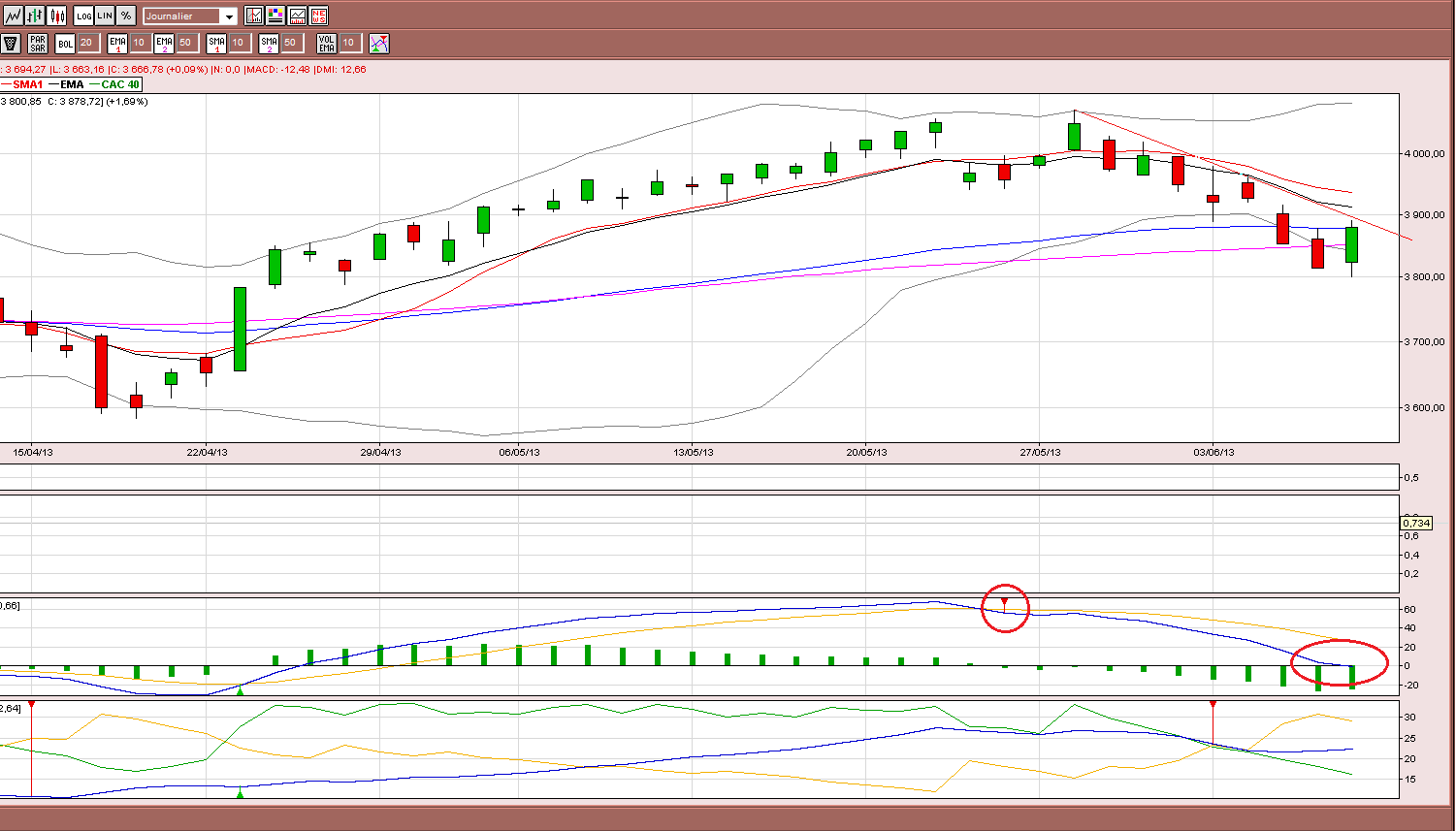Open the Journalier time period dropdown

pos(190,16)
